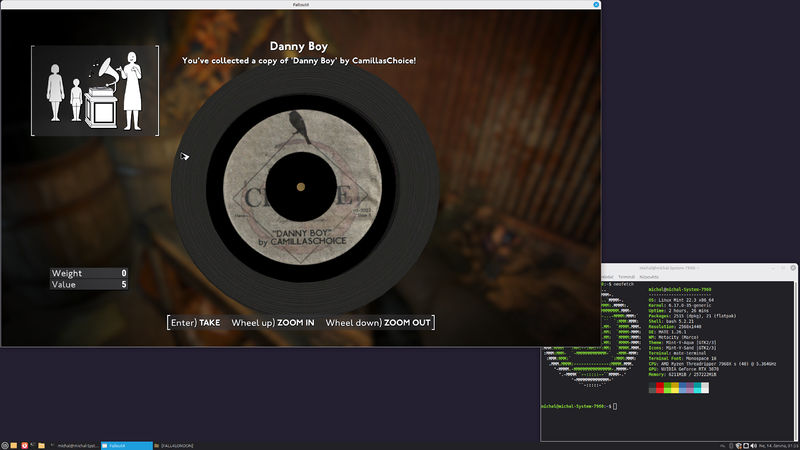Screen dimensions: 800x450
Task: Open the taskbar clock and date
Action: point(778,445)
